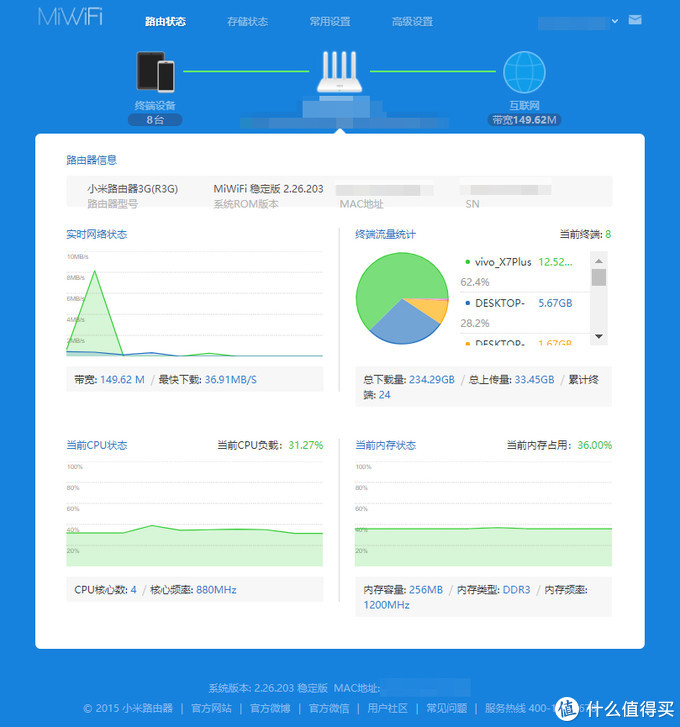Image resolution: width=680 pixels, height=727 pixels.
Task: Click the 实时网络状态 section heading
Action: [x=96, y=235]
